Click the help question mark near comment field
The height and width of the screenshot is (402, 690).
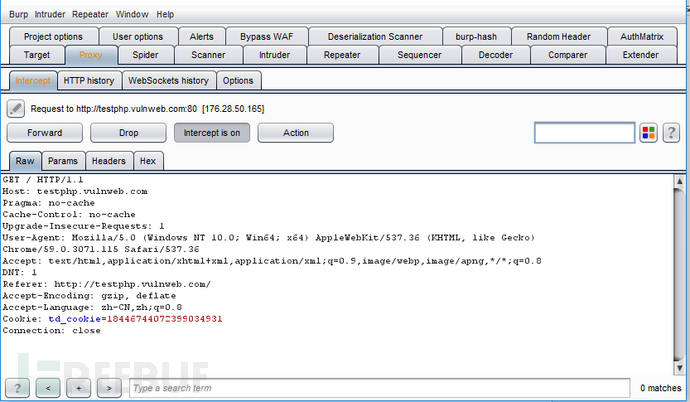click(x=671, y=133)
